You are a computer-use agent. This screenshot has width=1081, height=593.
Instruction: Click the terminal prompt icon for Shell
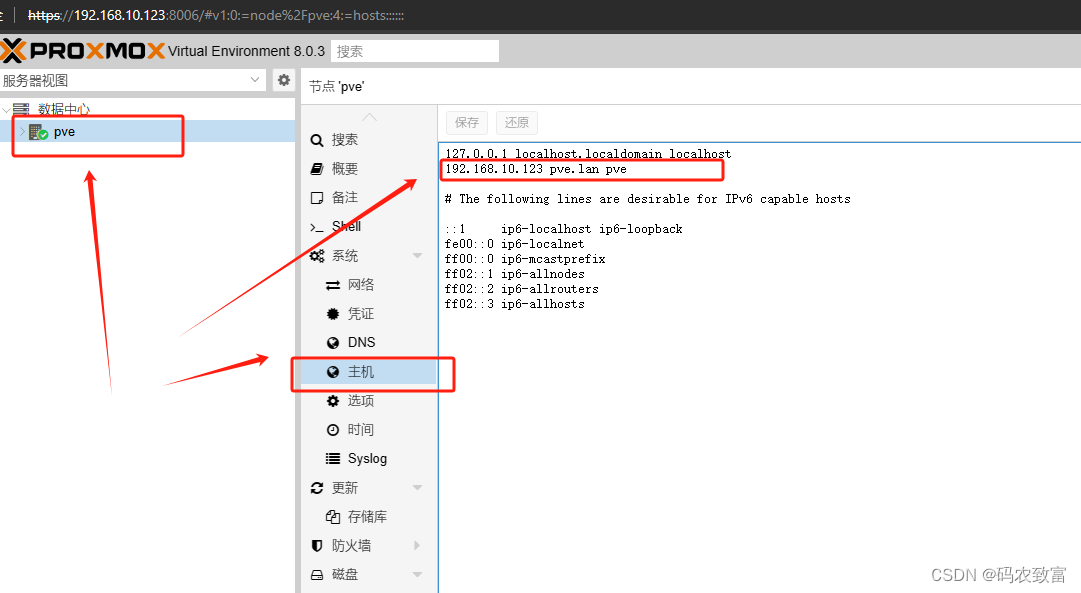click(316, 227)
